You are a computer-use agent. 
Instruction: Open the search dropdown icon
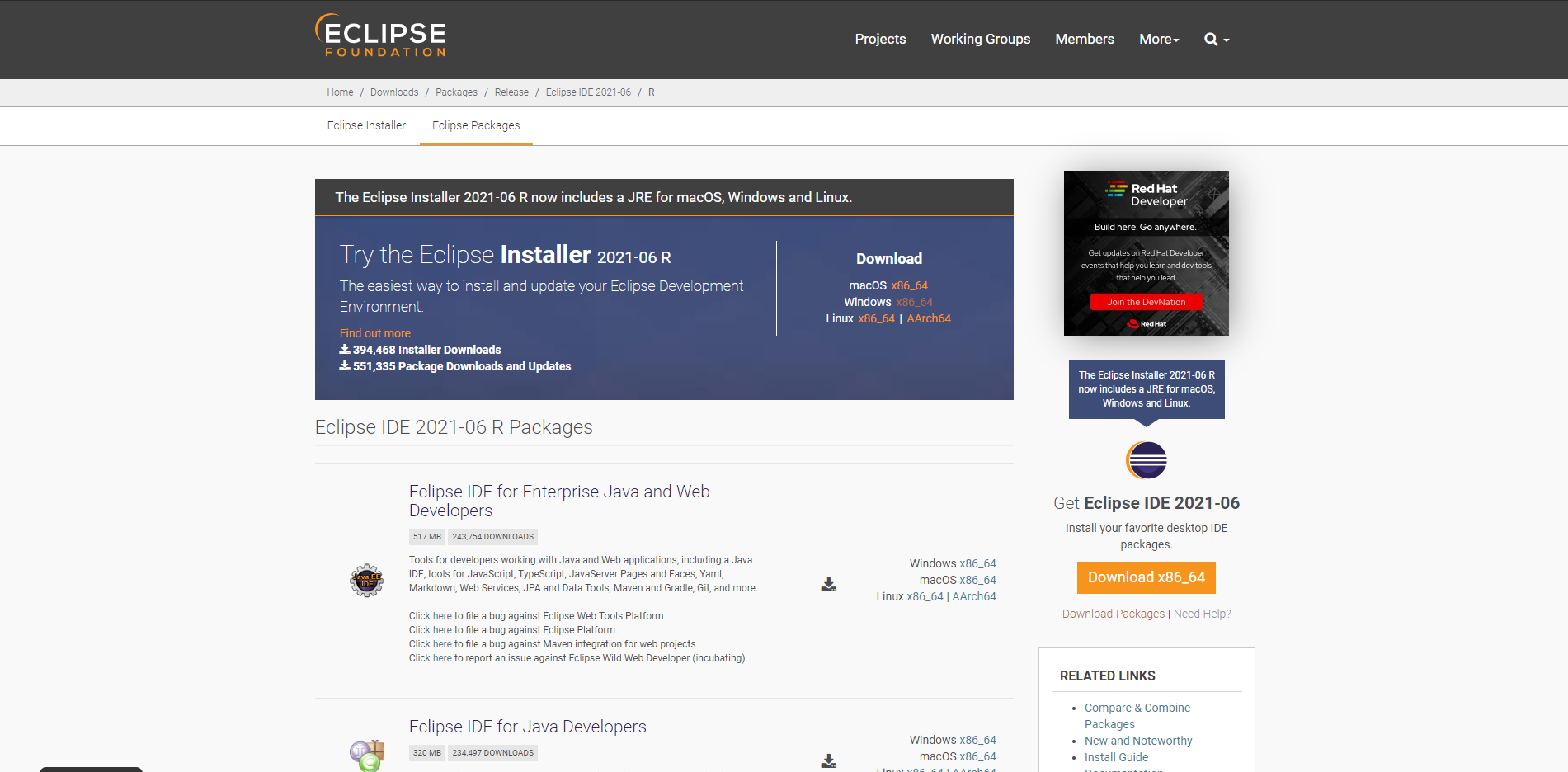click(1217, 39)
